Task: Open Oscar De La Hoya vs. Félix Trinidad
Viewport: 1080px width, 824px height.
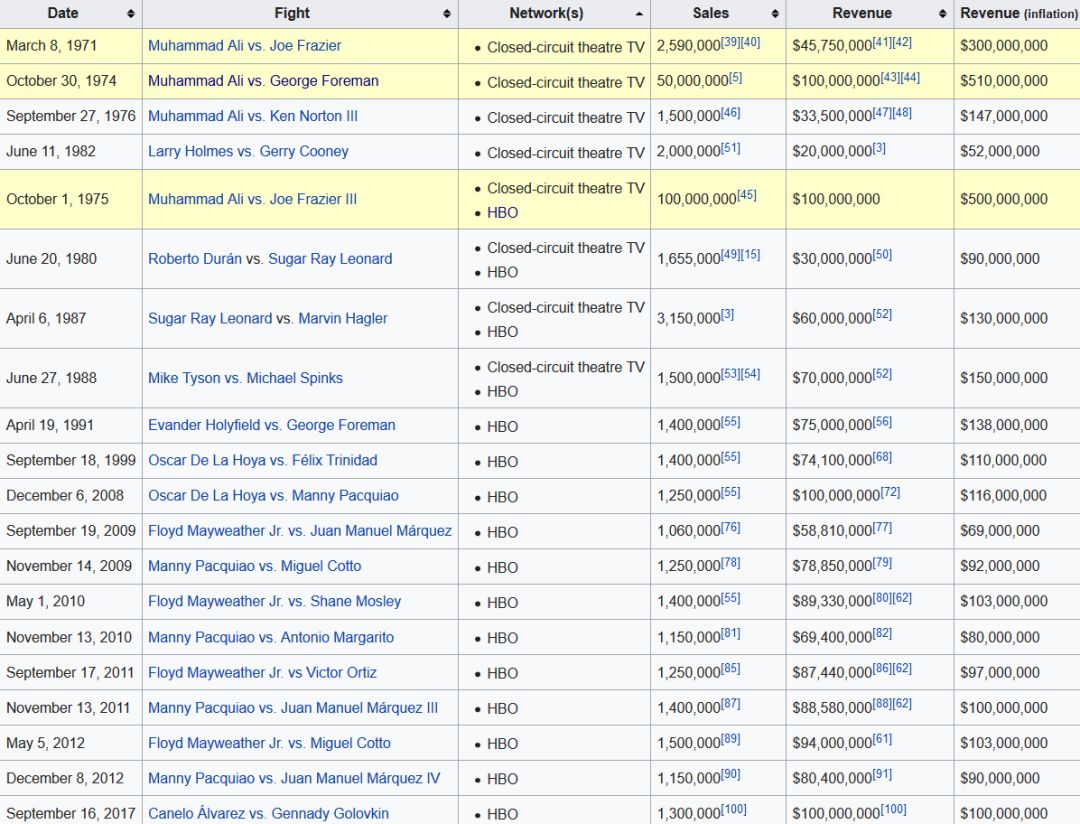Action: (x=262, y=461)
